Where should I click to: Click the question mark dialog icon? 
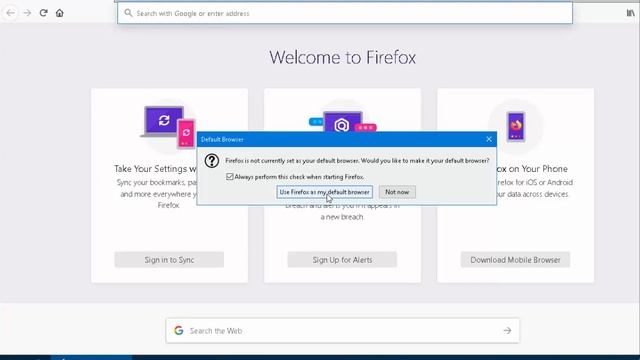point(212,161)
